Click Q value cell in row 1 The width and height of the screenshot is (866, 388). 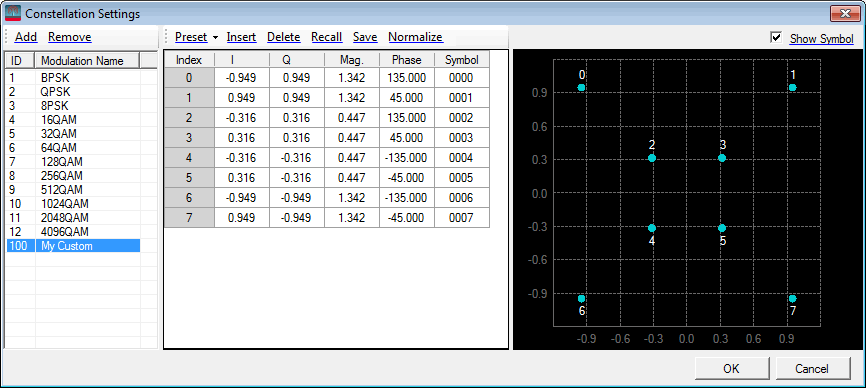[297, 98]
